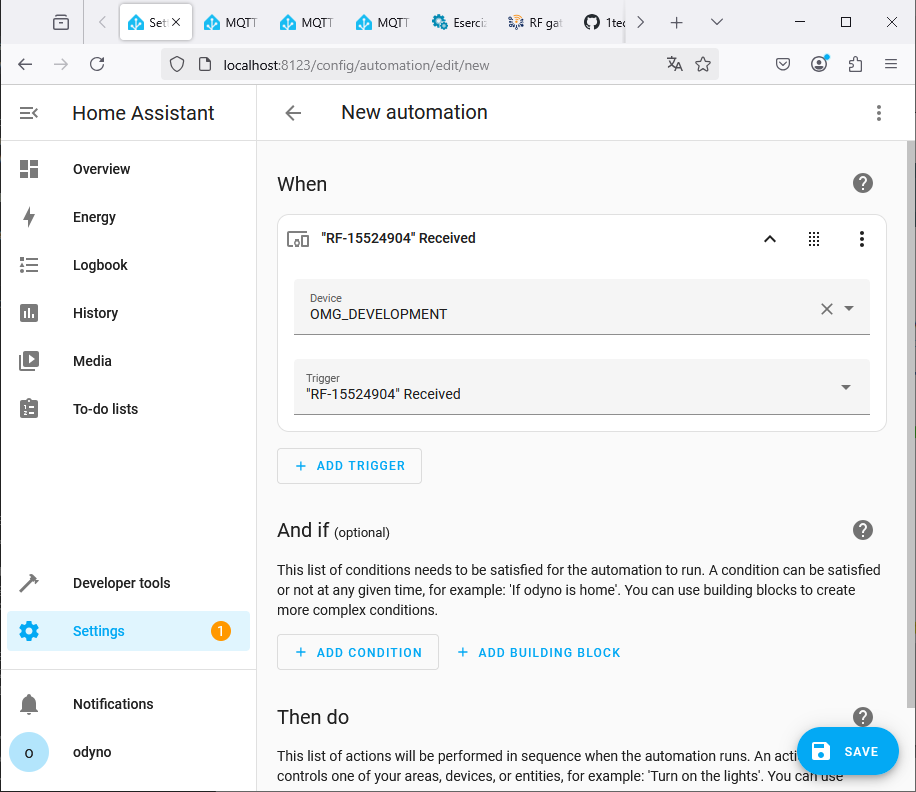Click the Add Trigger button
This screenshot has height=792, width=916.
pyautogui.click(x=349, y=466)
